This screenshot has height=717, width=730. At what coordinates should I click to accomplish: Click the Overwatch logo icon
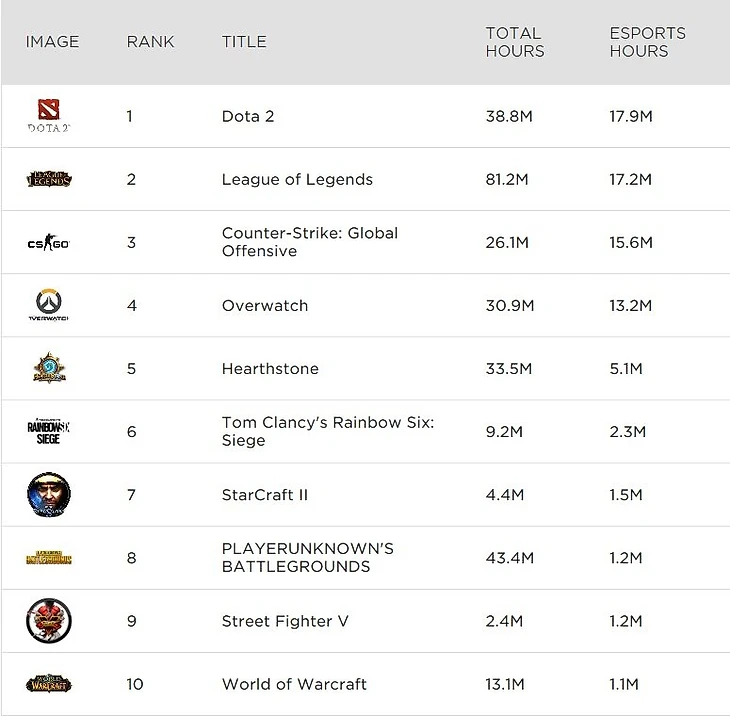click(x=48, y=305)
